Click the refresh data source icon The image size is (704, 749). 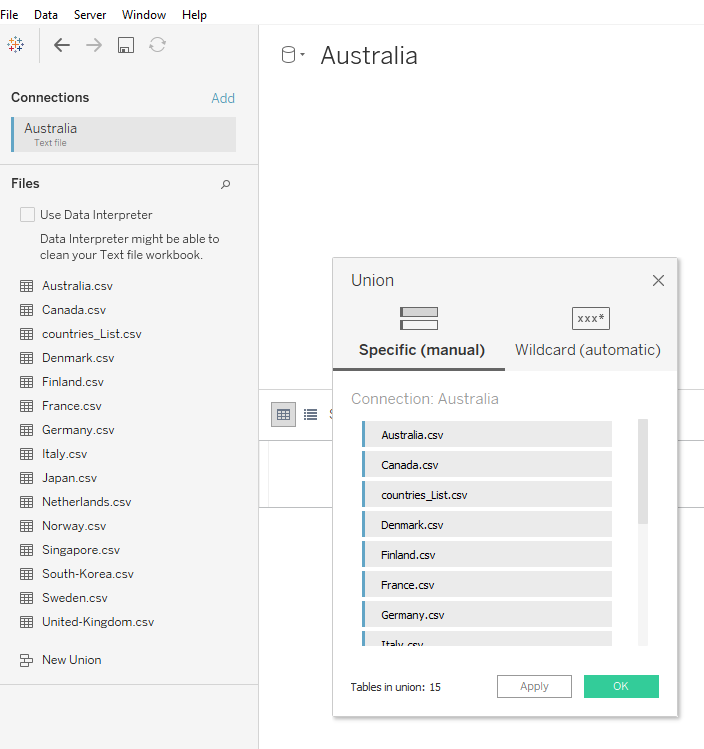157,45
